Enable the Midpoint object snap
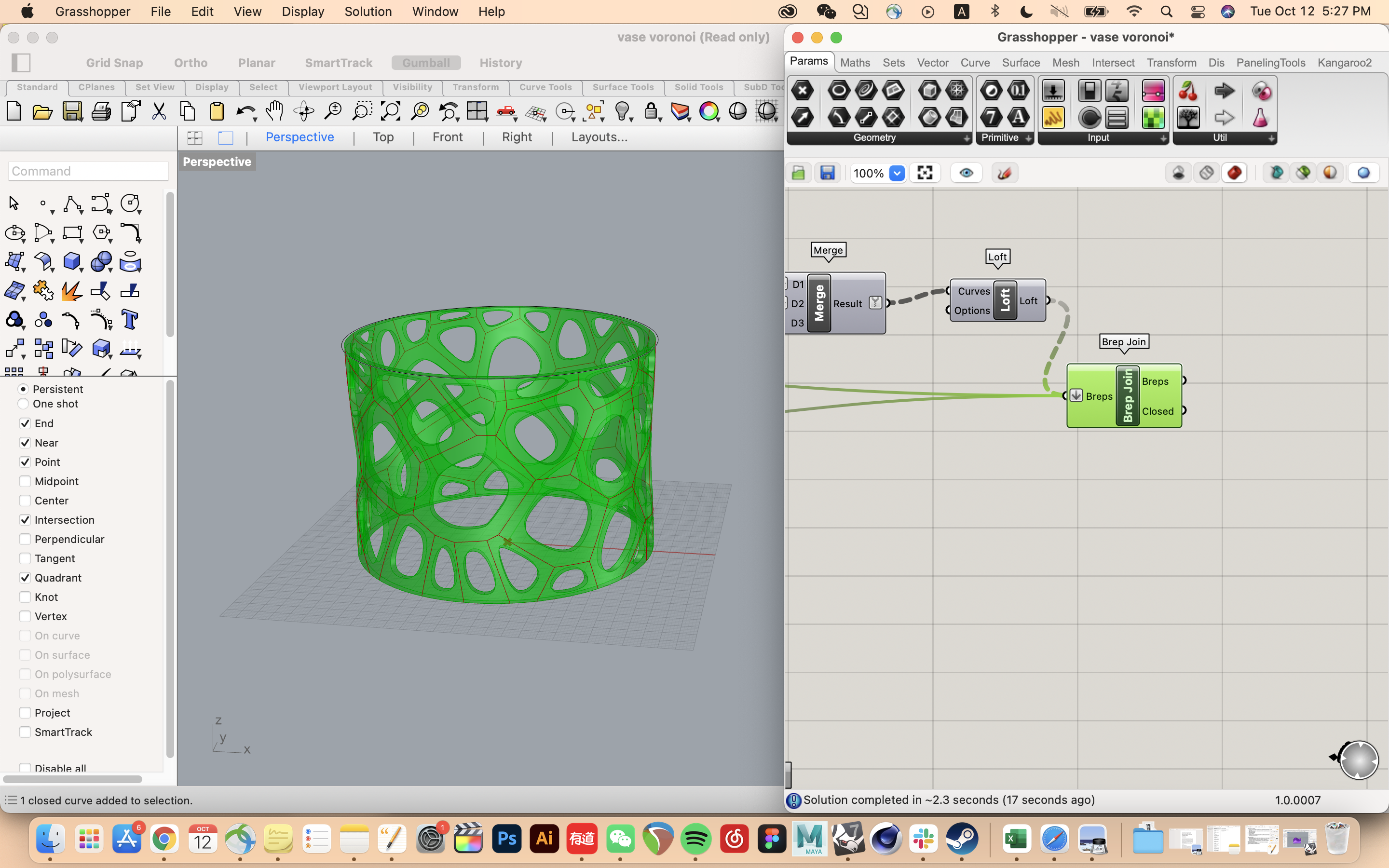 [x=25, y=481]
